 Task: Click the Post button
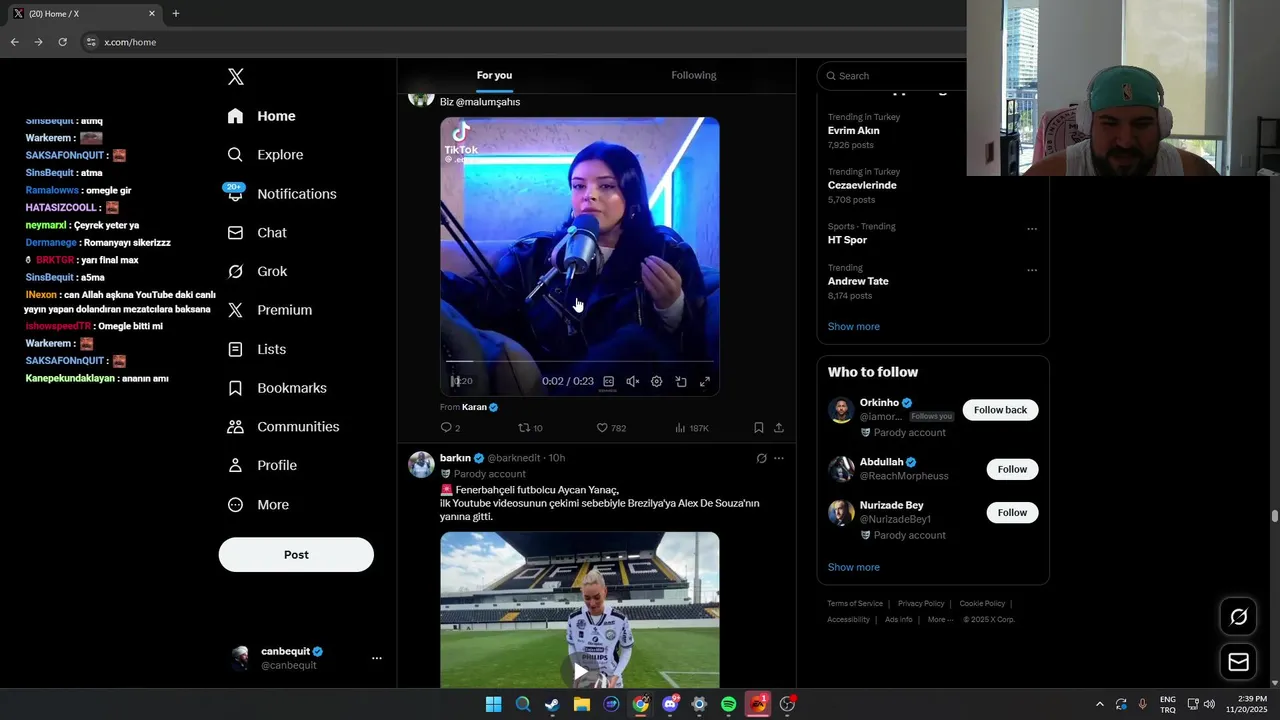296,555
